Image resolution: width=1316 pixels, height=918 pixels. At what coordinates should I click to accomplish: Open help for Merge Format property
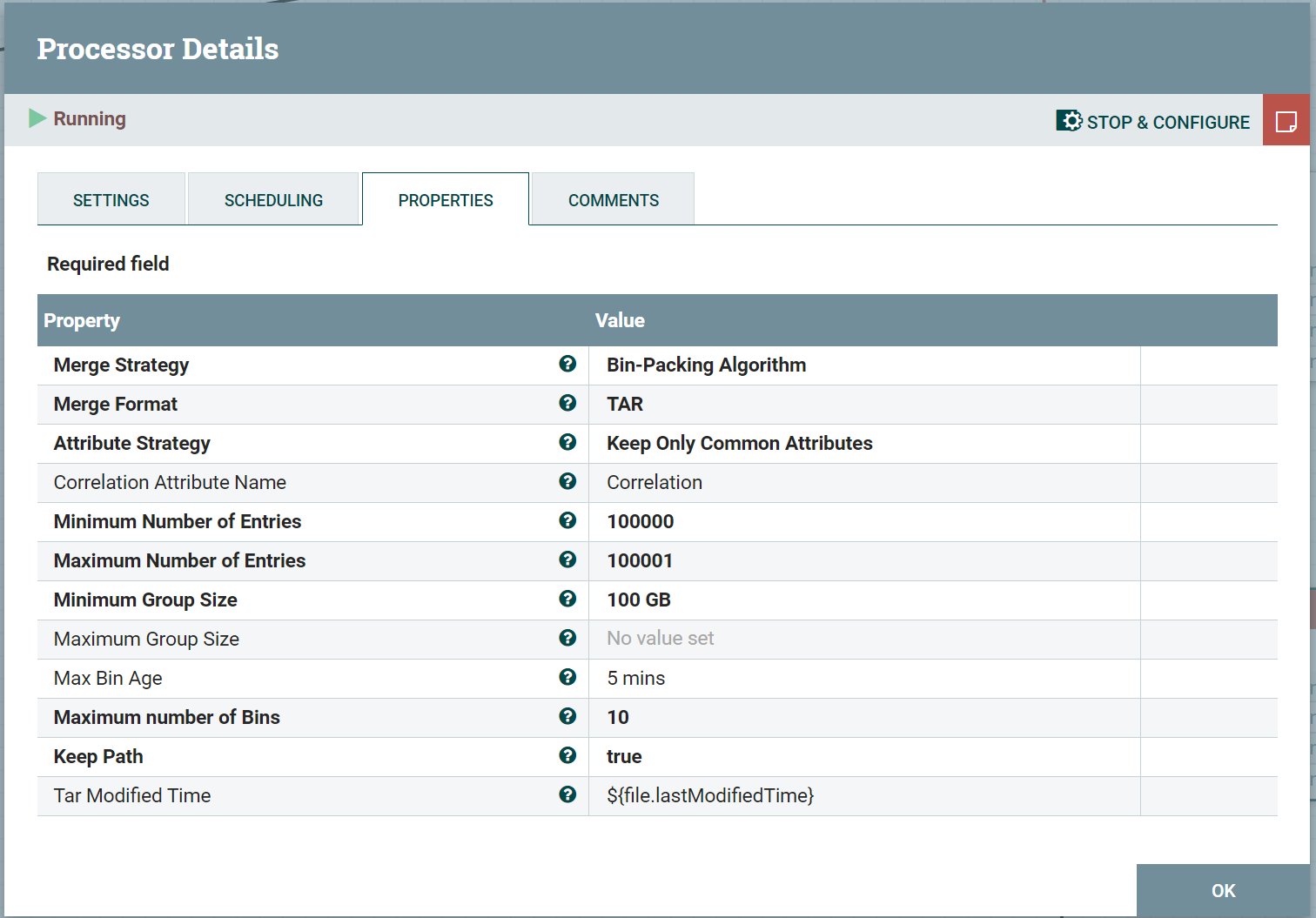point(567,404)
